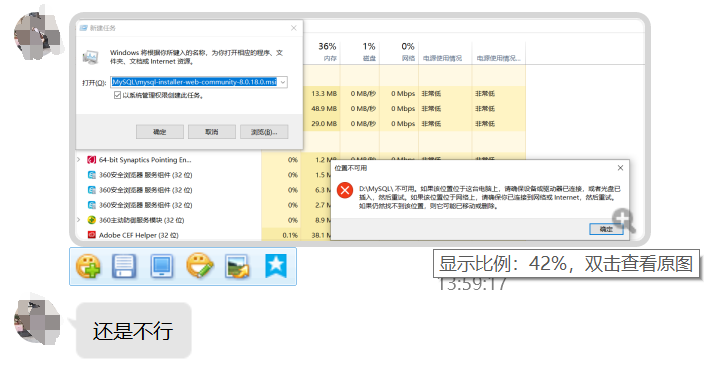Viewport: 704px width, 369px height.
Task: Expand the 360主动防御服务模块 row
Action: tap(79, 220)
